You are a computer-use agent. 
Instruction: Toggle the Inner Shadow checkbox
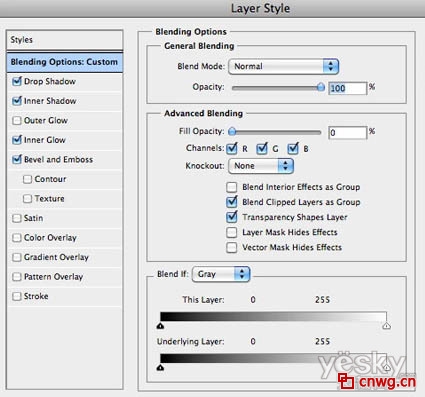(x=17, y=101)
